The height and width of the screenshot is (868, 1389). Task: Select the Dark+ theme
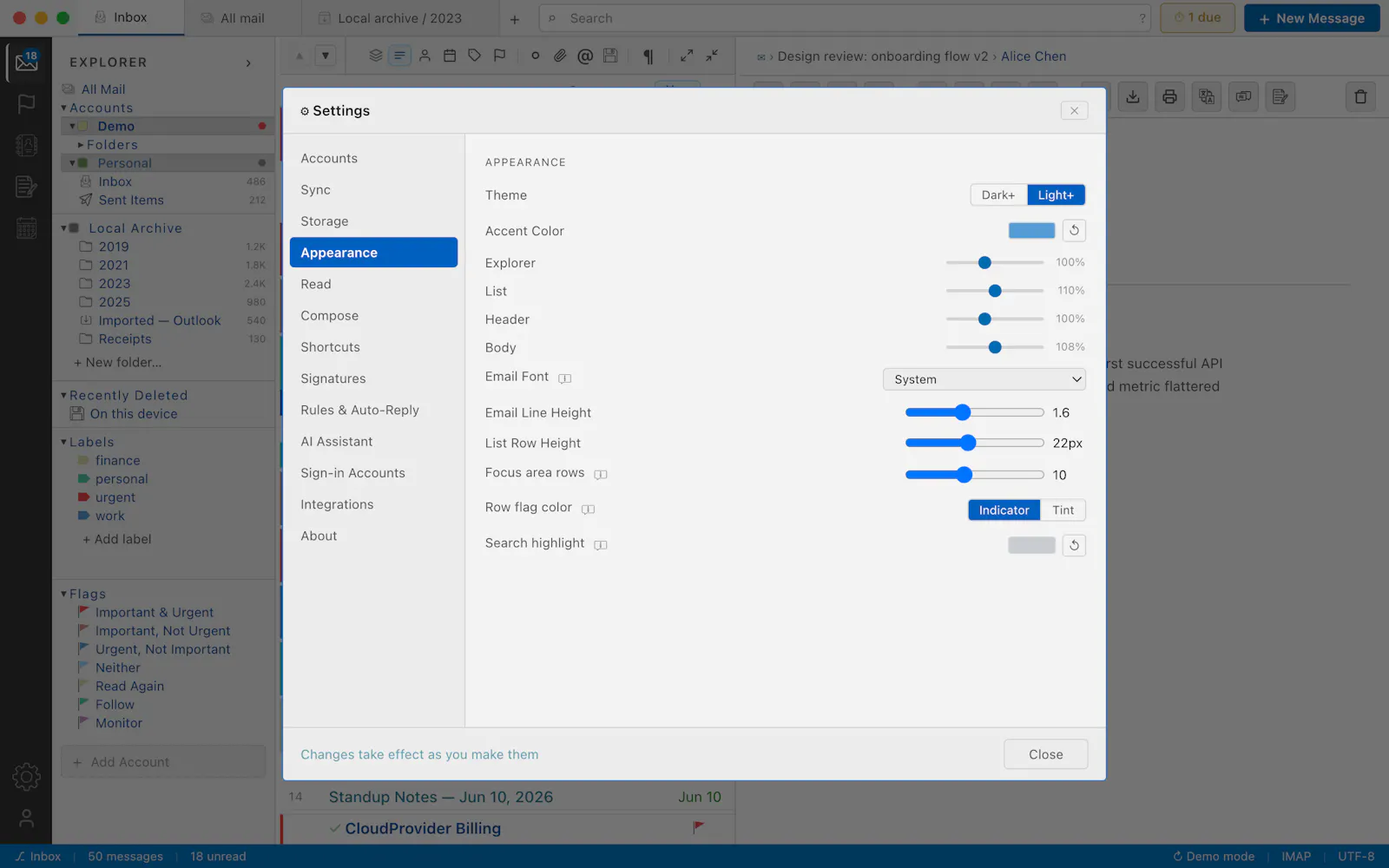998,195
